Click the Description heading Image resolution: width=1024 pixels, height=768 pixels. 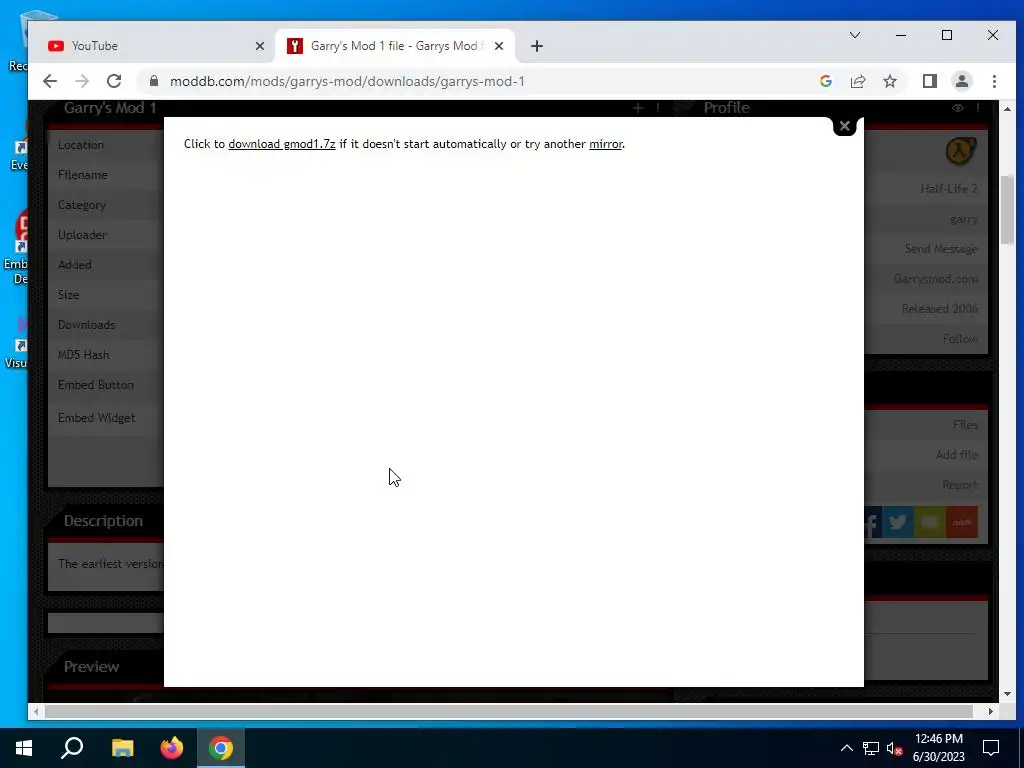(103, 520)
